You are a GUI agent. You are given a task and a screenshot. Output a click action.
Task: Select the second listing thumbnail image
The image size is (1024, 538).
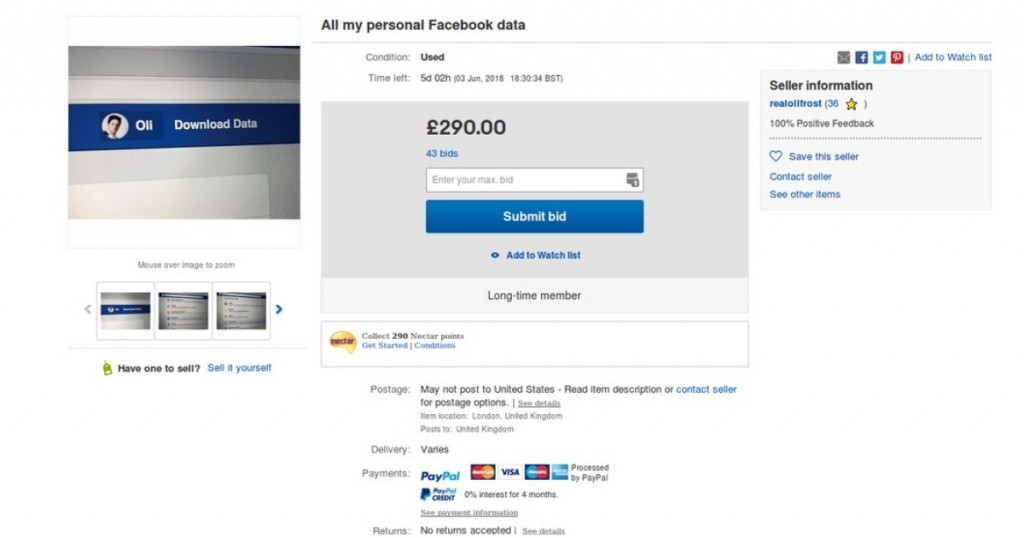[184, 311]
